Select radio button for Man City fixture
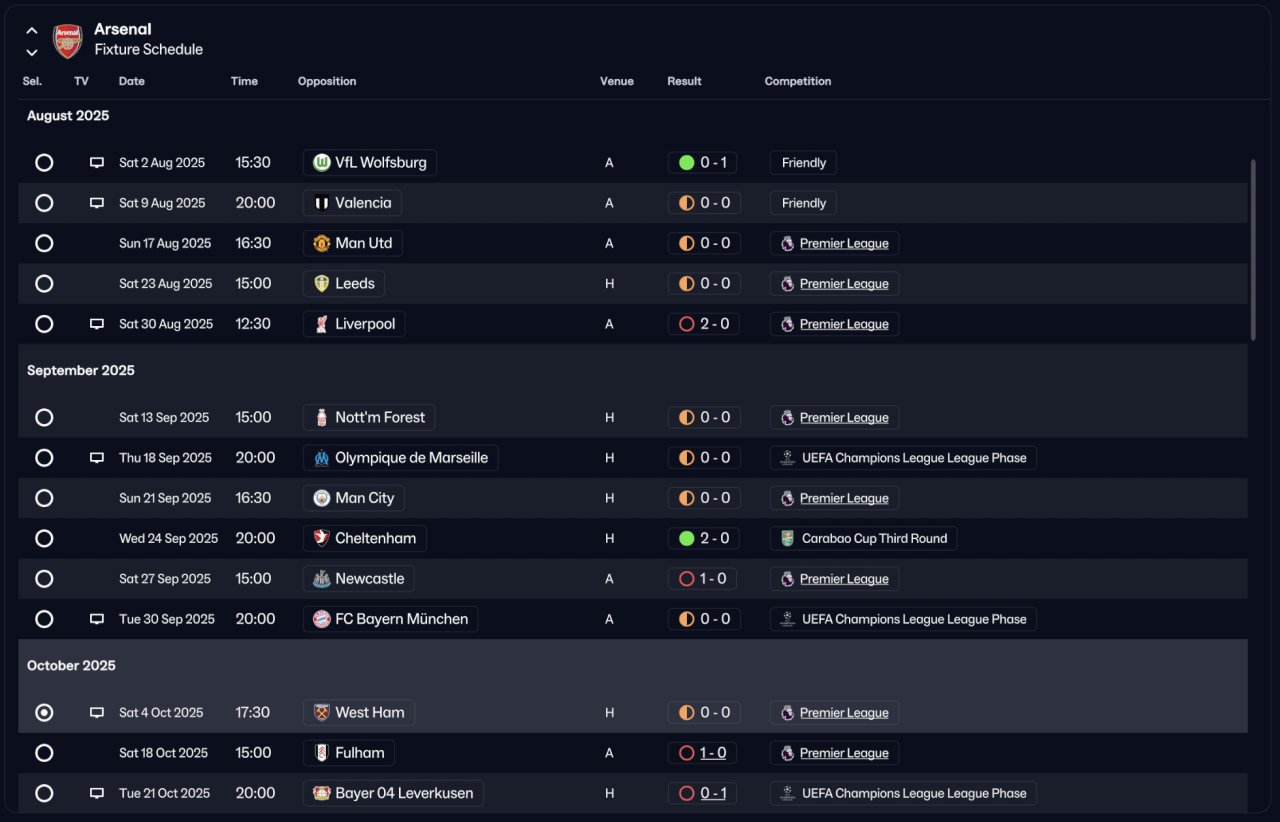 pyautogui.click(x=44, y=498)
